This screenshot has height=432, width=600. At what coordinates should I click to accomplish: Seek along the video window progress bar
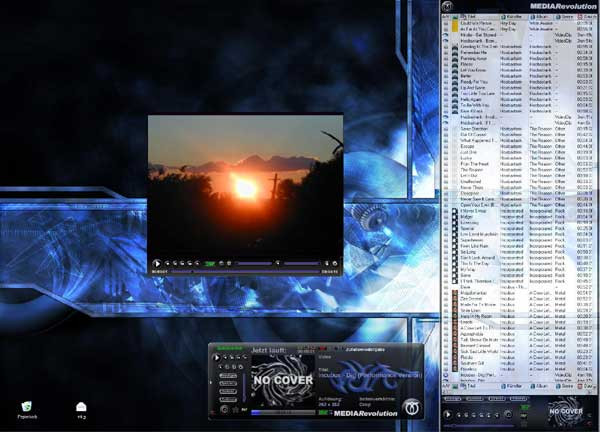[245, 272]
